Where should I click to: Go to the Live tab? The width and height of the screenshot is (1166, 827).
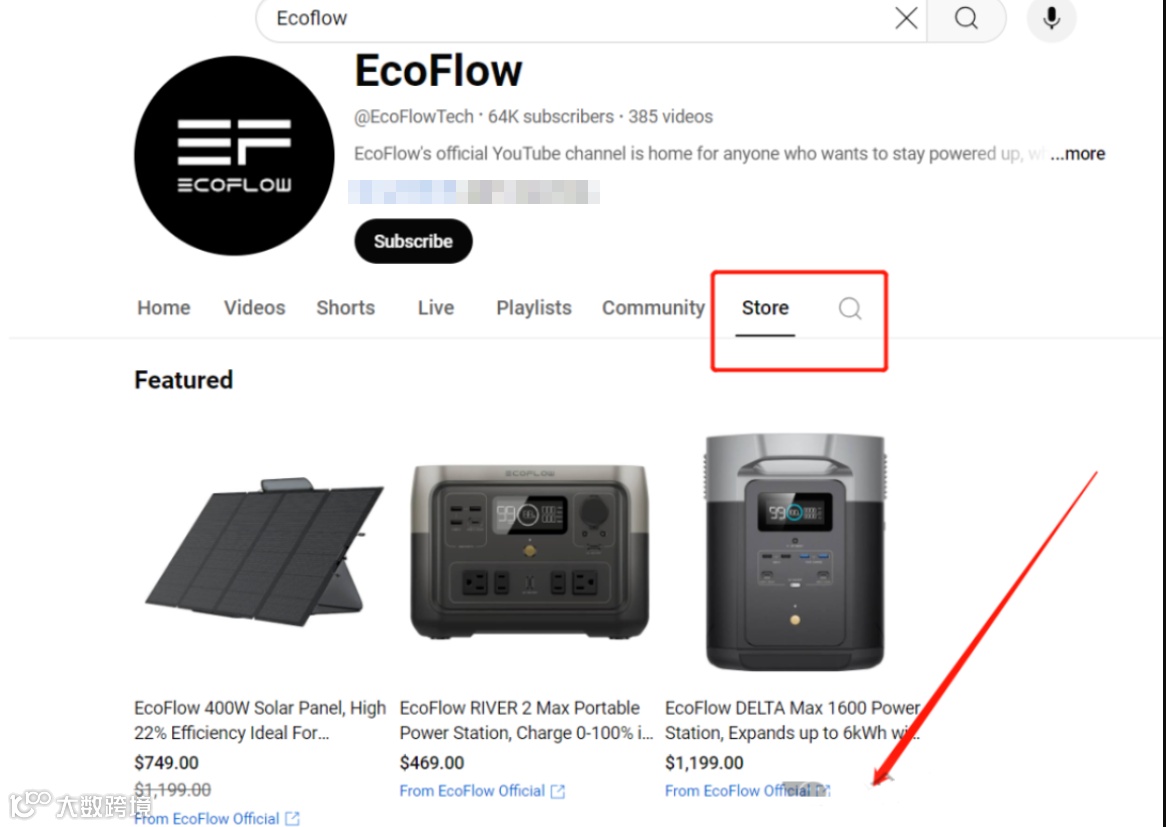click(x=436, y=308)
